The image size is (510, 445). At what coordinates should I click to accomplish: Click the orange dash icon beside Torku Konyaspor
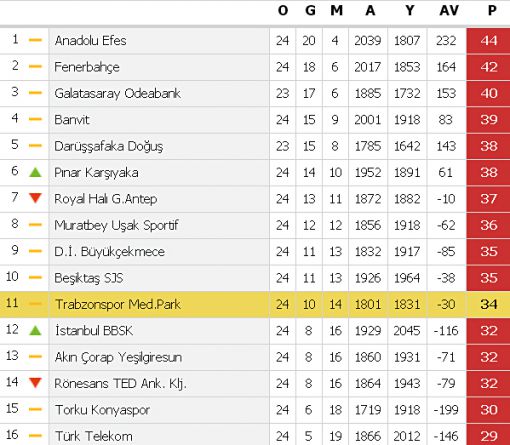35,409
